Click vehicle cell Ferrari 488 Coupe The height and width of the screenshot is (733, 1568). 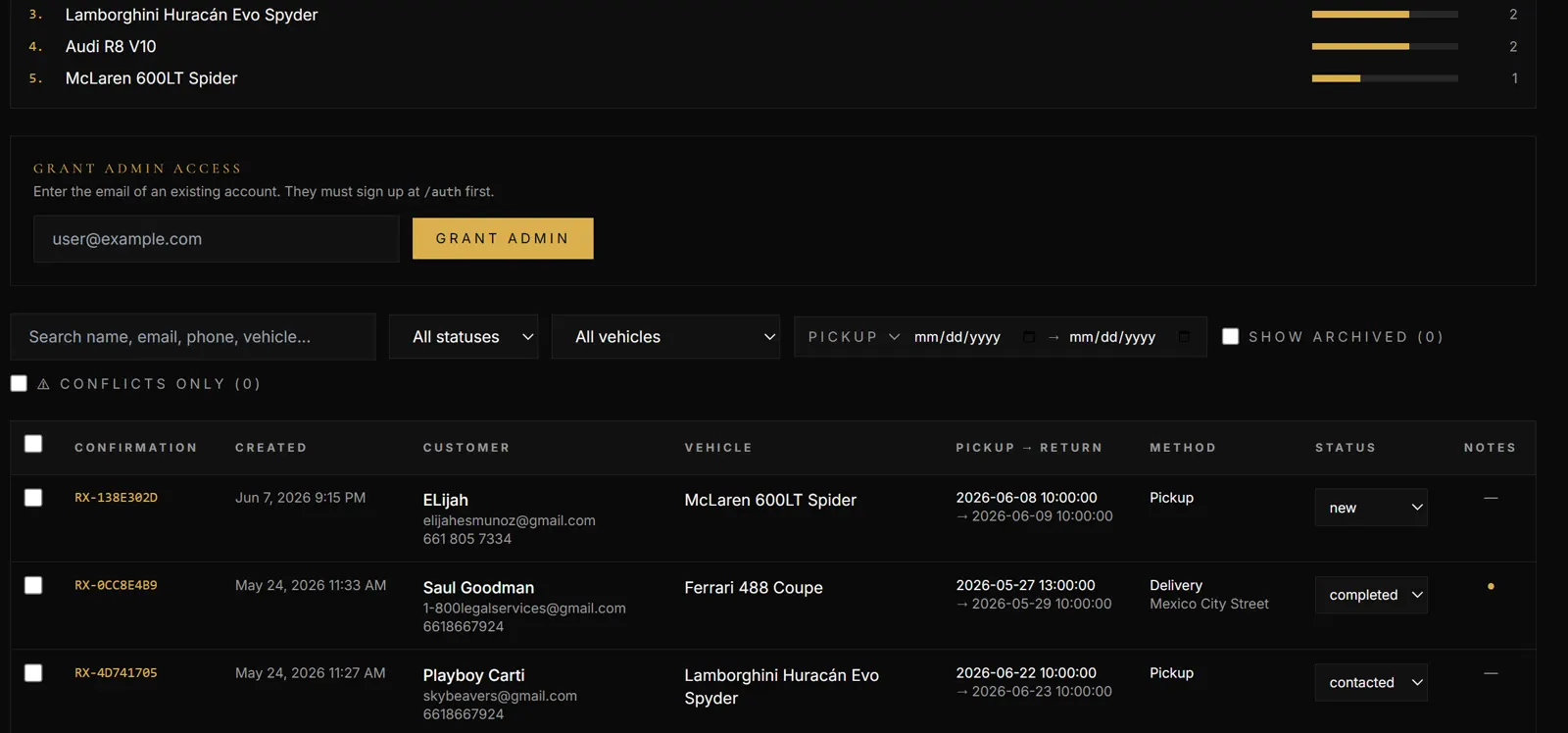pos(754,588)
